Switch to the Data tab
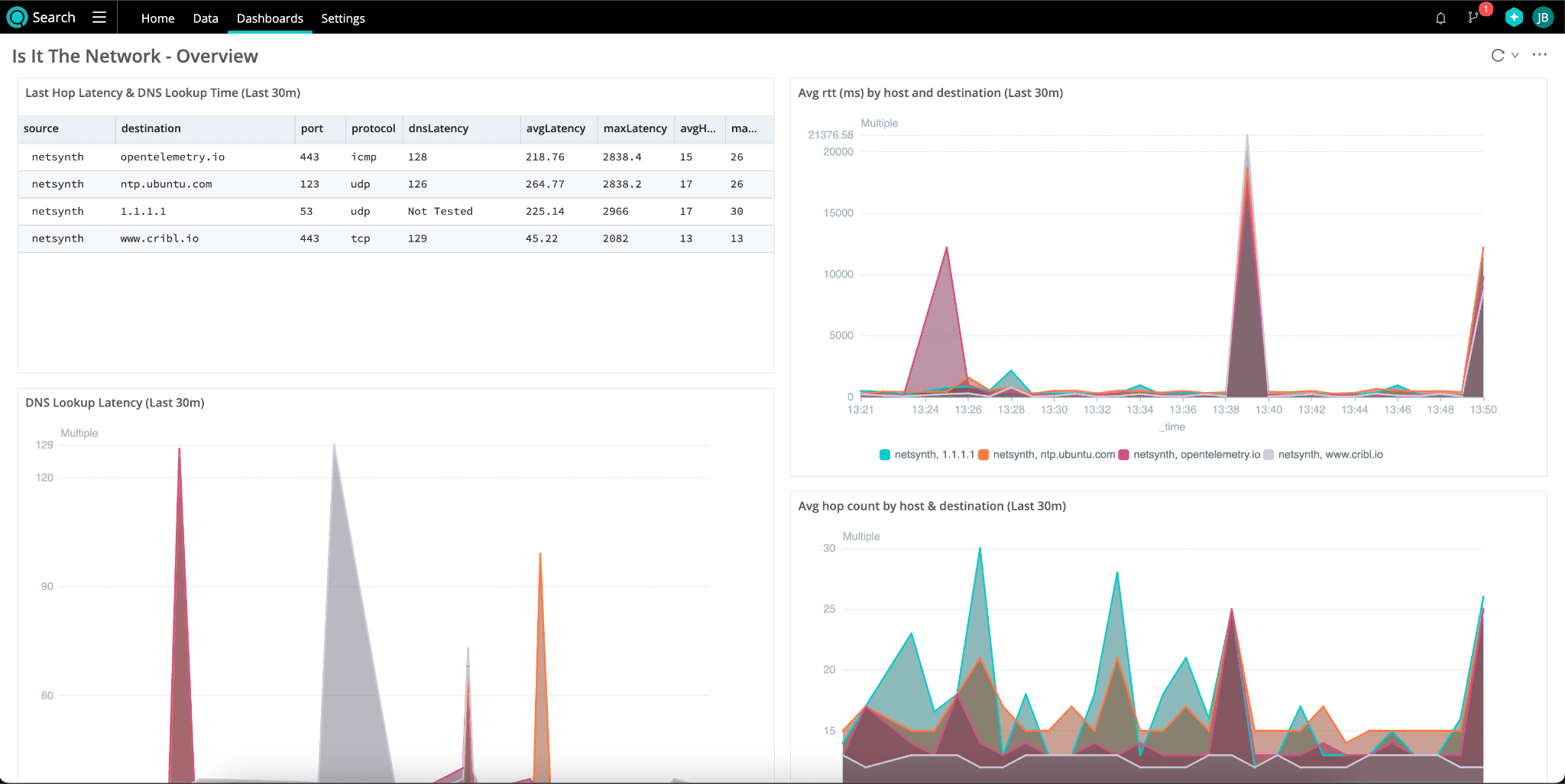 [206, 18]
